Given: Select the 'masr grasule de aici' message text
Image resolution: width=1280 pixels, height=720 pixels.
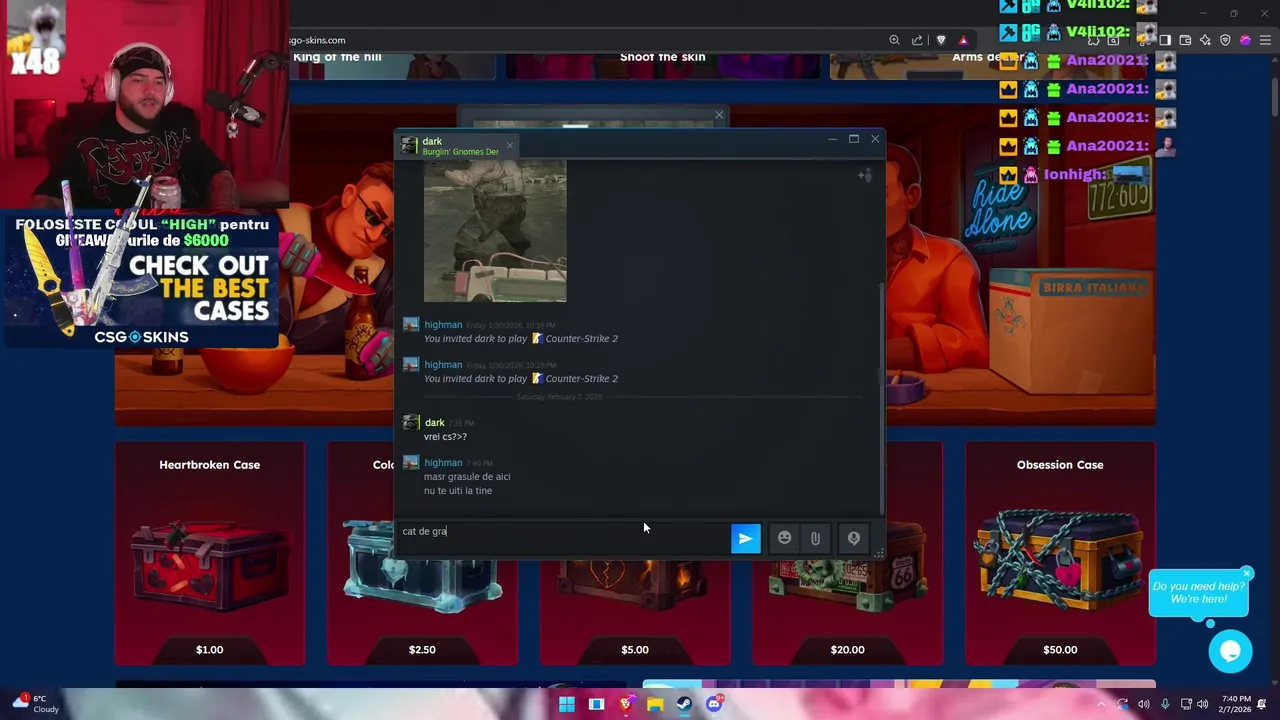Looking at the screenshot, I should pos(467,477).
